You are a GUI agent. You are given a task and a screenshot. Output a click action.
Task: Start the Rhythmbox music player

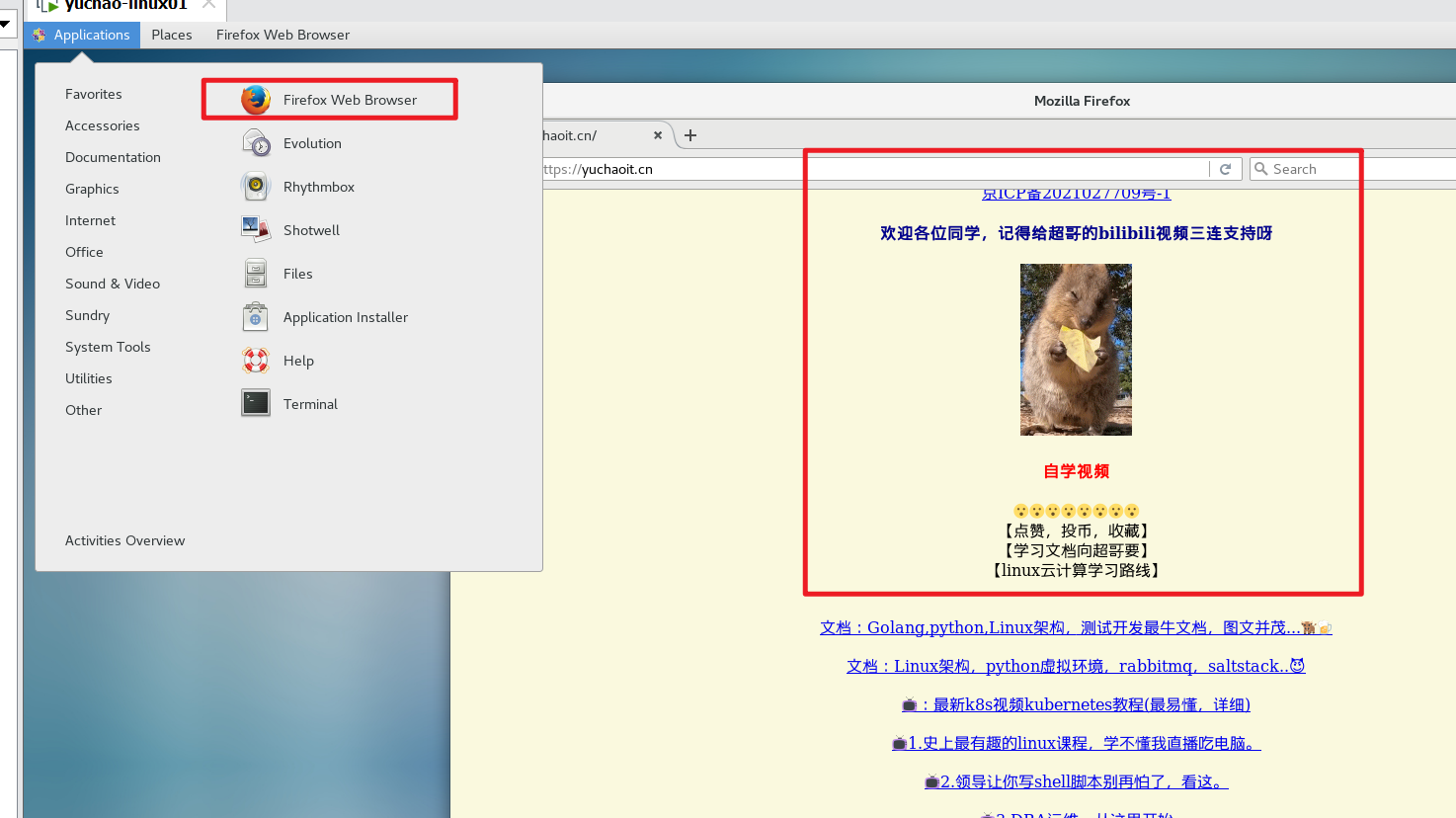click(317, 187)
